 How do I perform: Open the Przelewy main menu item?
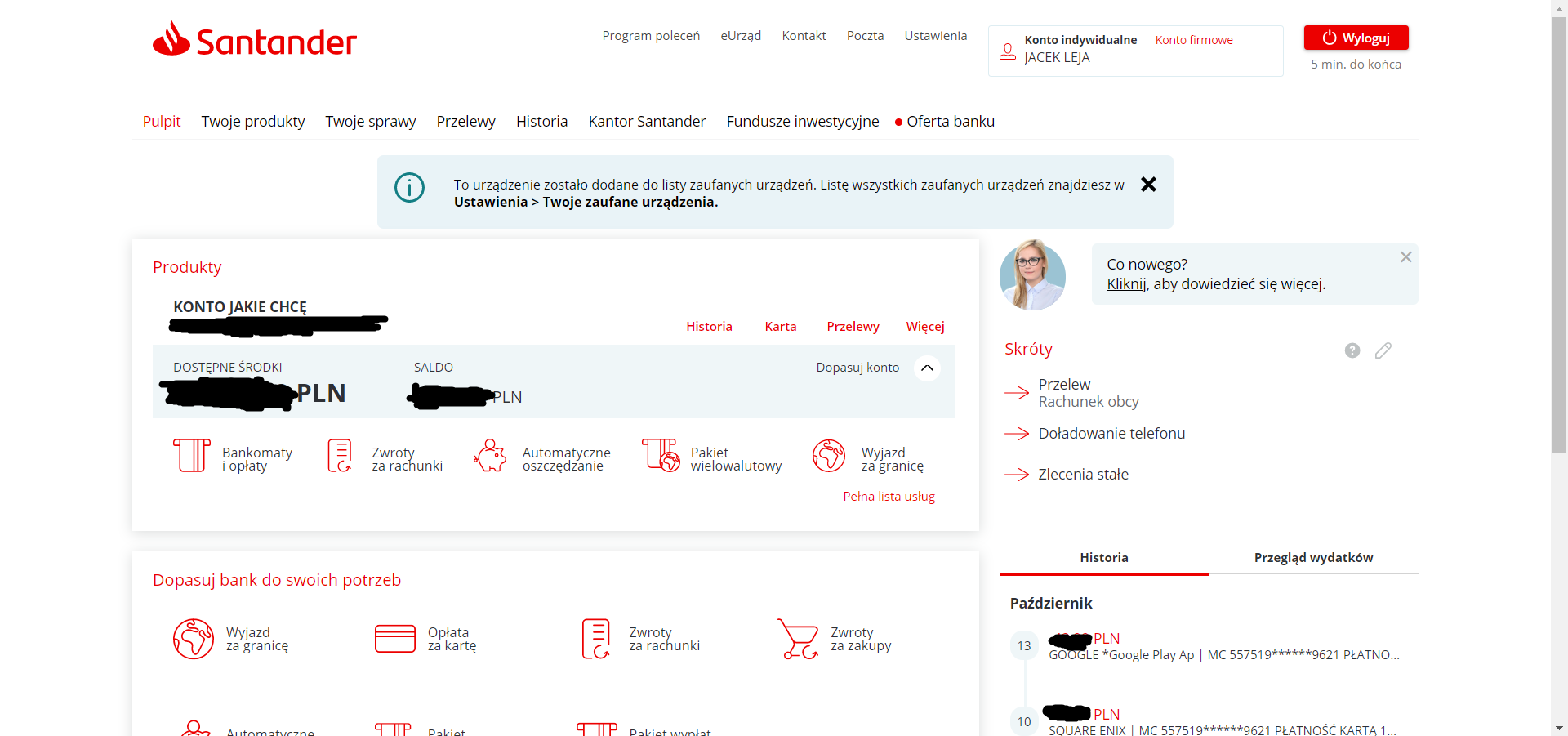point(465,122)
